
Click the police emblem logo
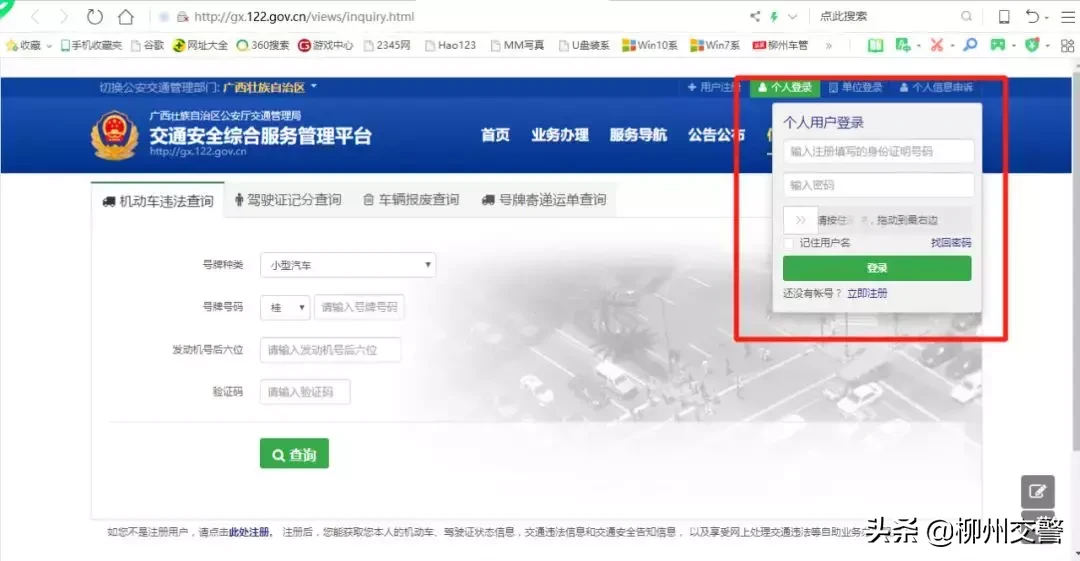pyautogui.click(x=115, y=135)
